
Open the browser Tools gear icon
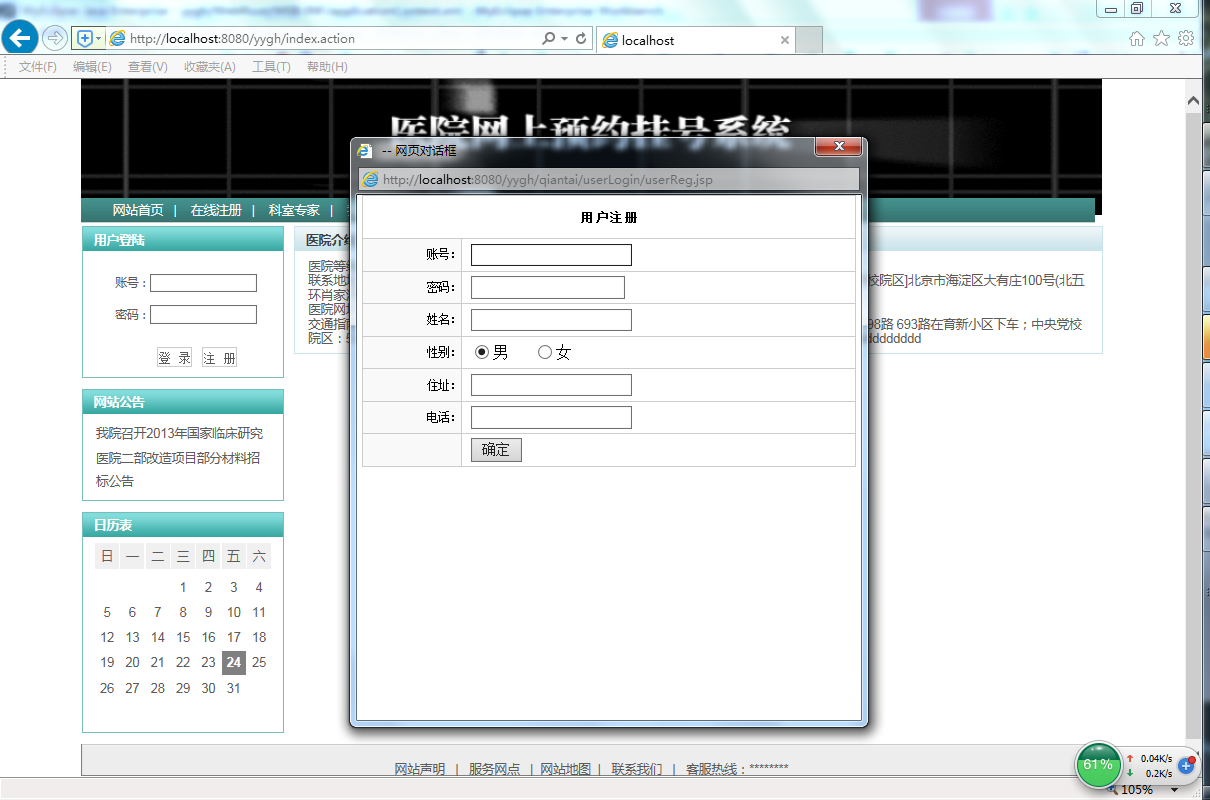1186,38
